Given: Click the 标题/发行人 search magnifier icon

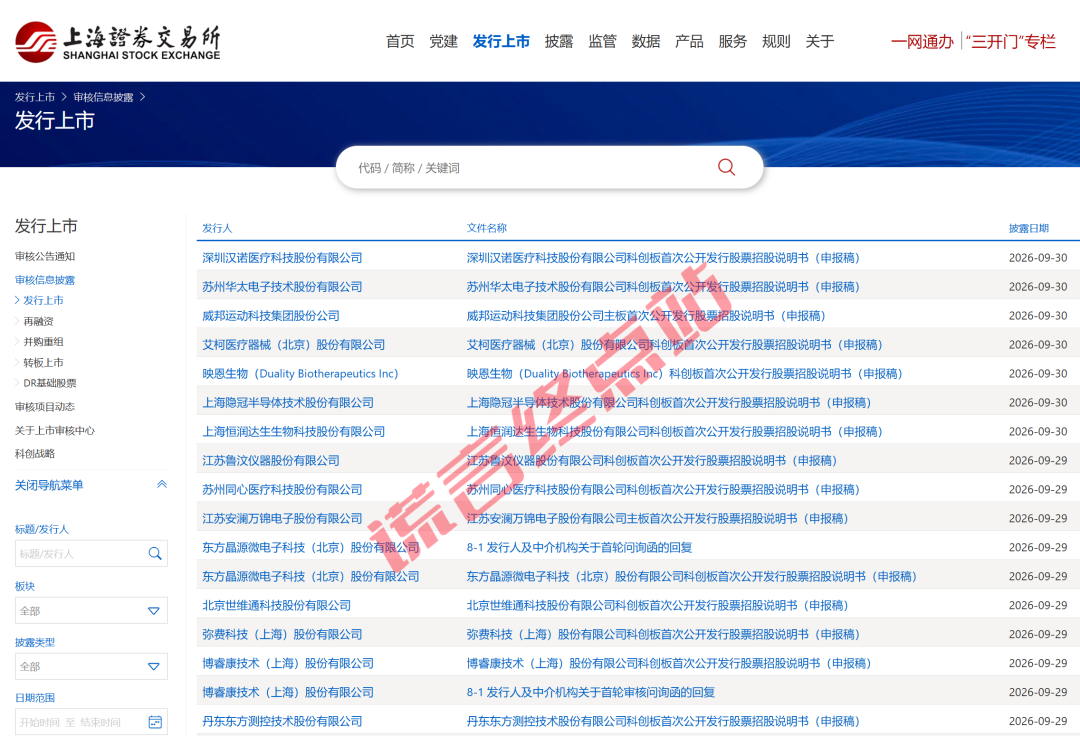Looking at the screenshot, I should click(x=155, y=554).
